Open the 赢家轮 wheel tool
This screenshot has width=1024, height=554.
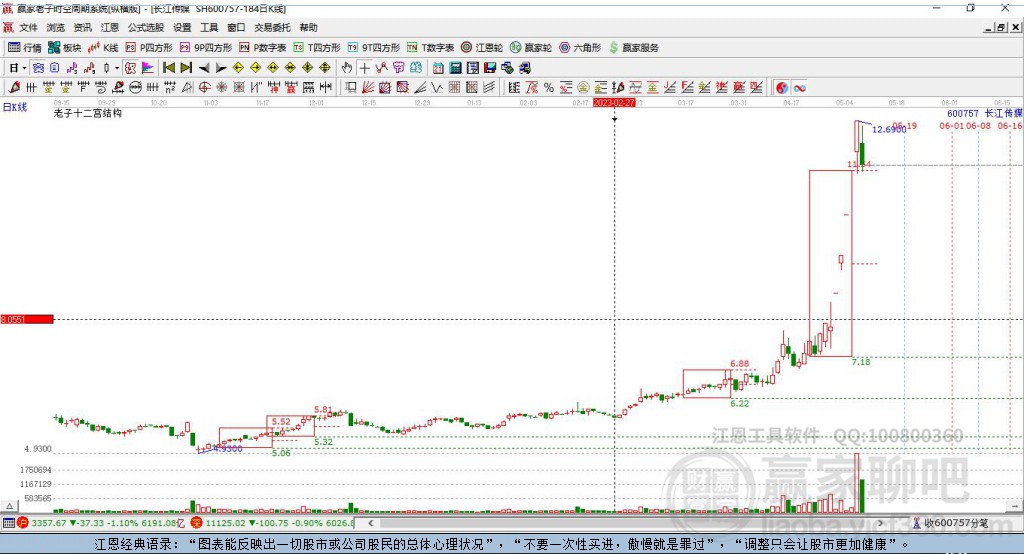(x=531, y=48)
